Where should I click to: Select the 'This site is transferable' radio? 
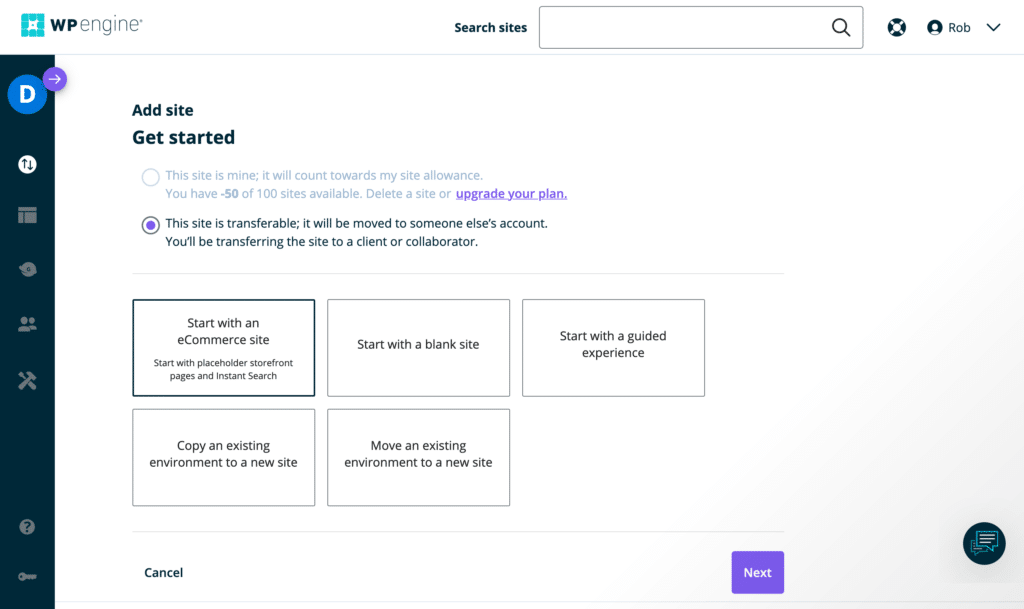tap(150, 225)
